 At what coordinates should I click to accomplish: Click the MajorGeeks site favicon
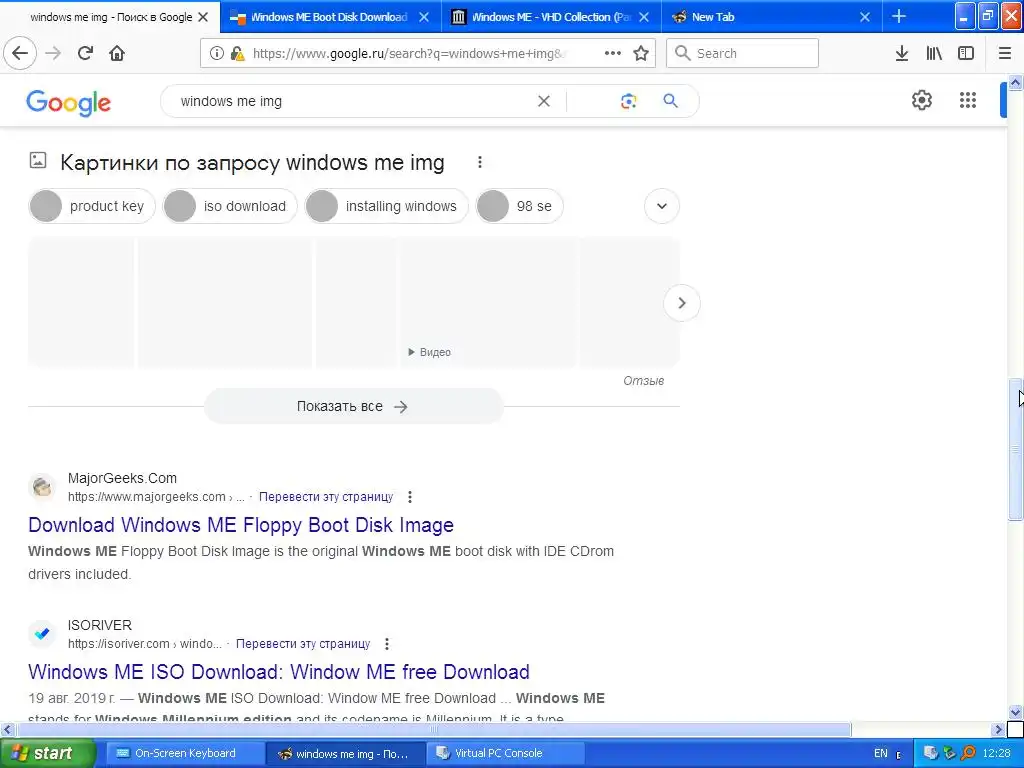[x=42, y=487]
